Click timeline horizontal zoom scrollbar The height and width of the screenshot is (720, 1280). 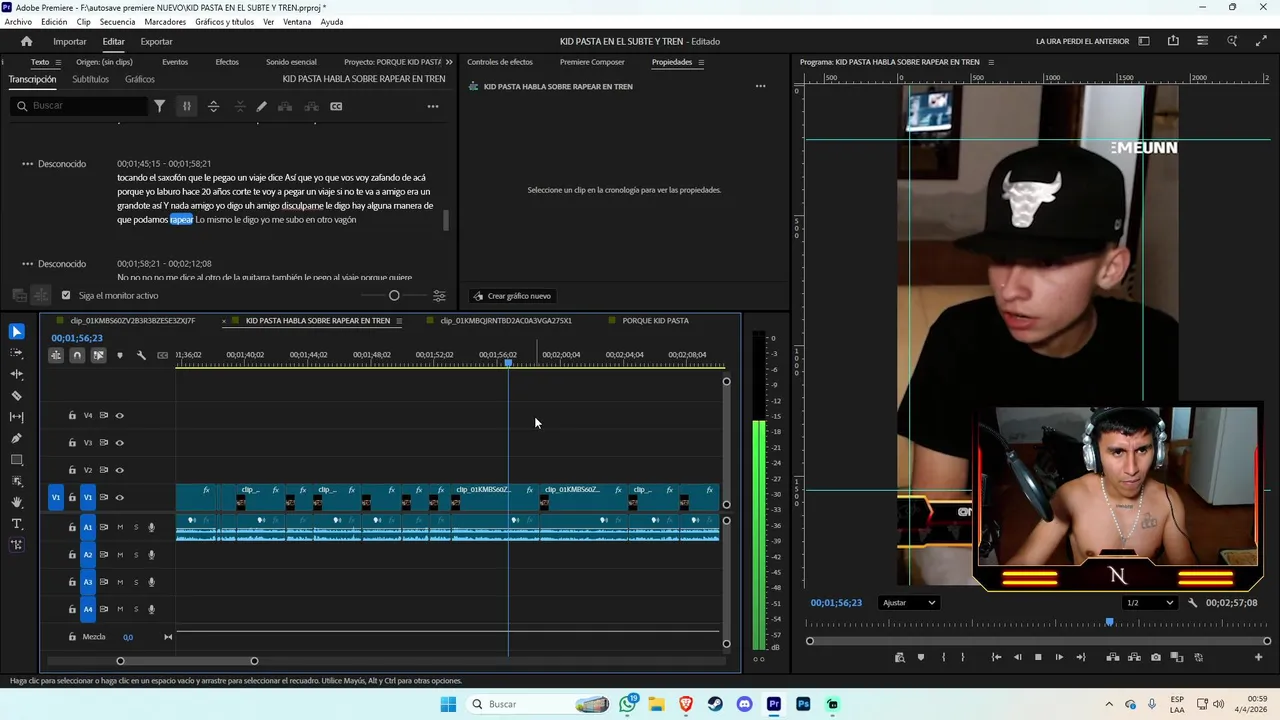point(187,661)
